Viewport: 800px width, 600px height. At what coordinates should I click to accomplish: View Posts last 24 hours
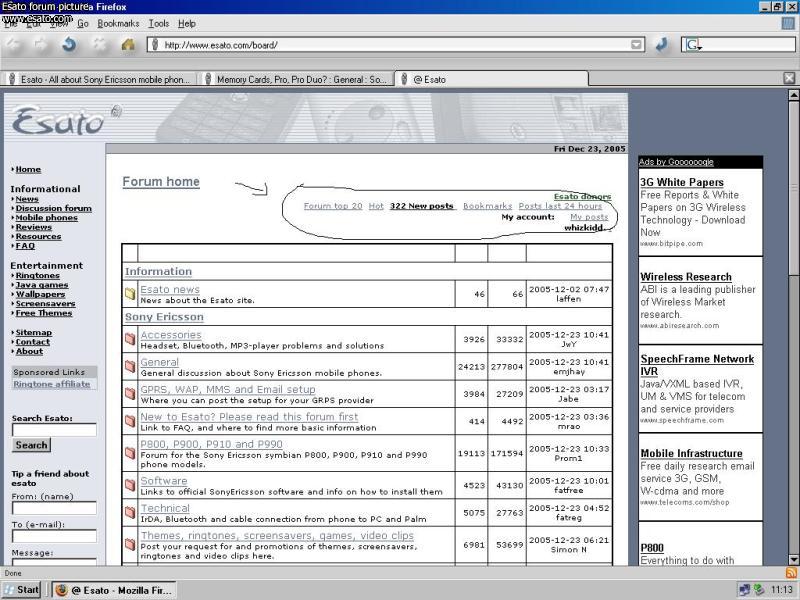560,206
